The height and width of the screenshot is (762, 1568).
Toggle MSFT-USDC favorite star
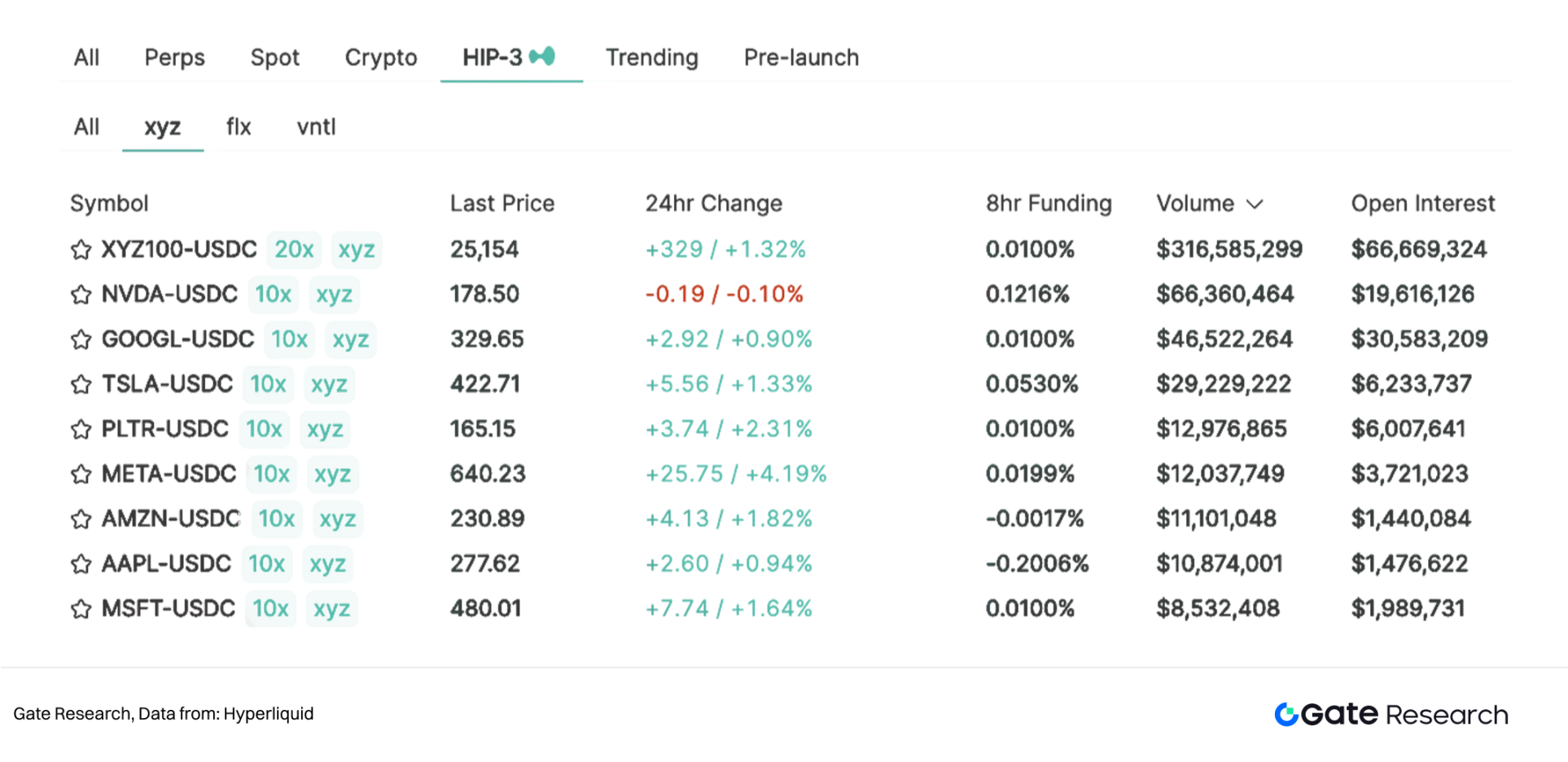[x=81, y=608]
